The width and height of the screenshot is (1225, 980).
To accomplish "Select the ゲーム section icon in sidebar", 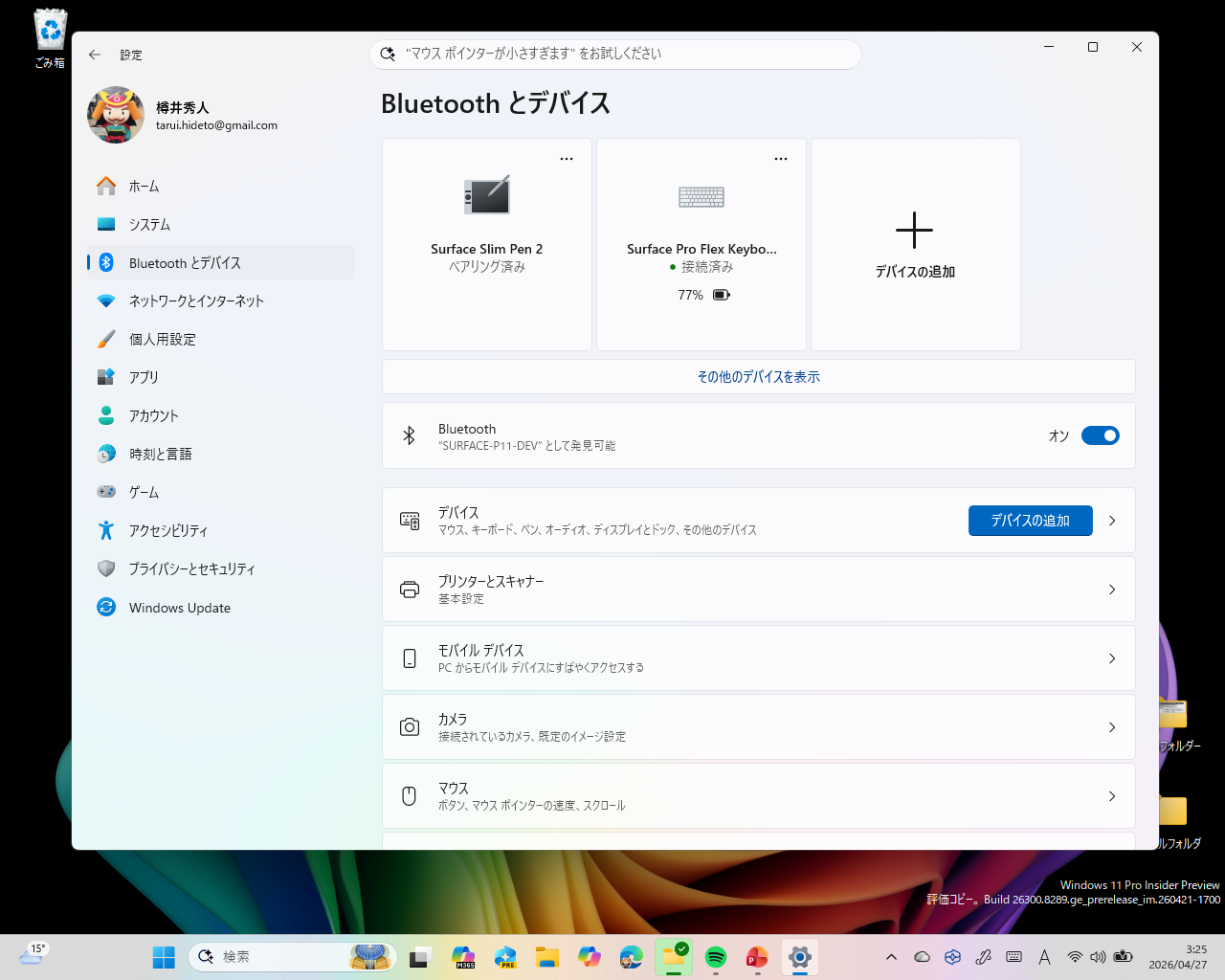I will click(105, 492).
